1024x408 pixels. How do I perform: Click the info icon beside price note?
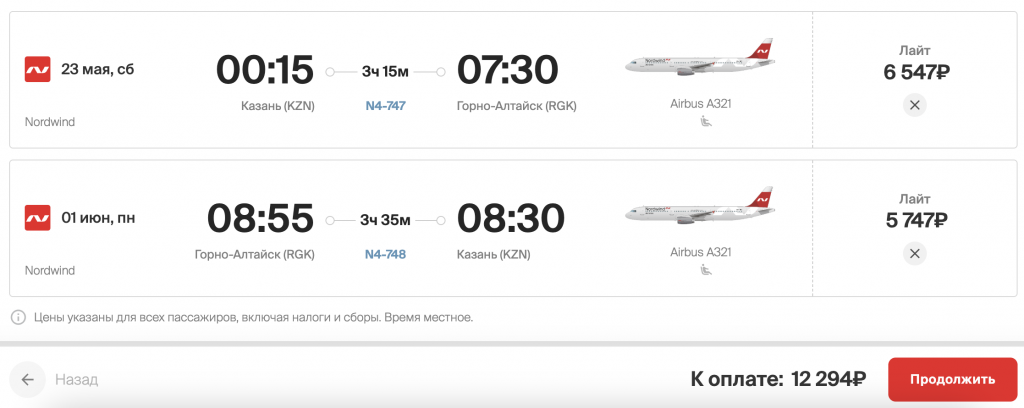(x=18, y=318)
